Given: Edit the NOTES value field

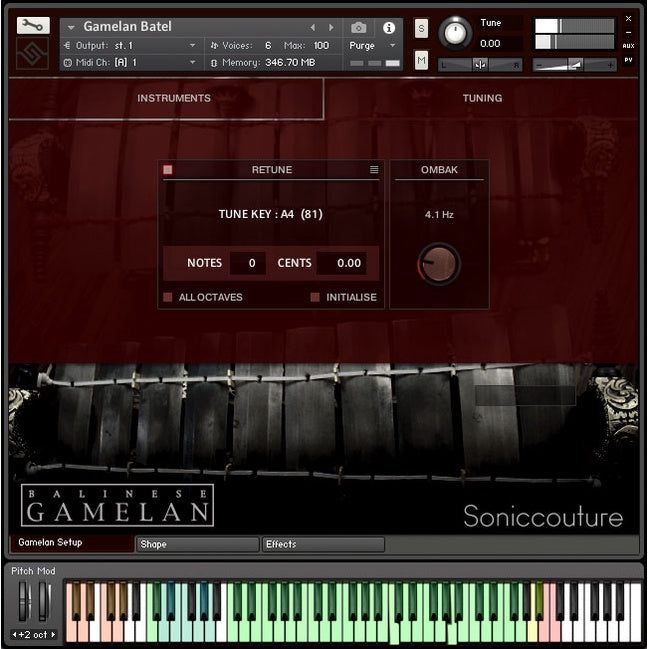Looking at the screenshot, I should tap(248, 263).
